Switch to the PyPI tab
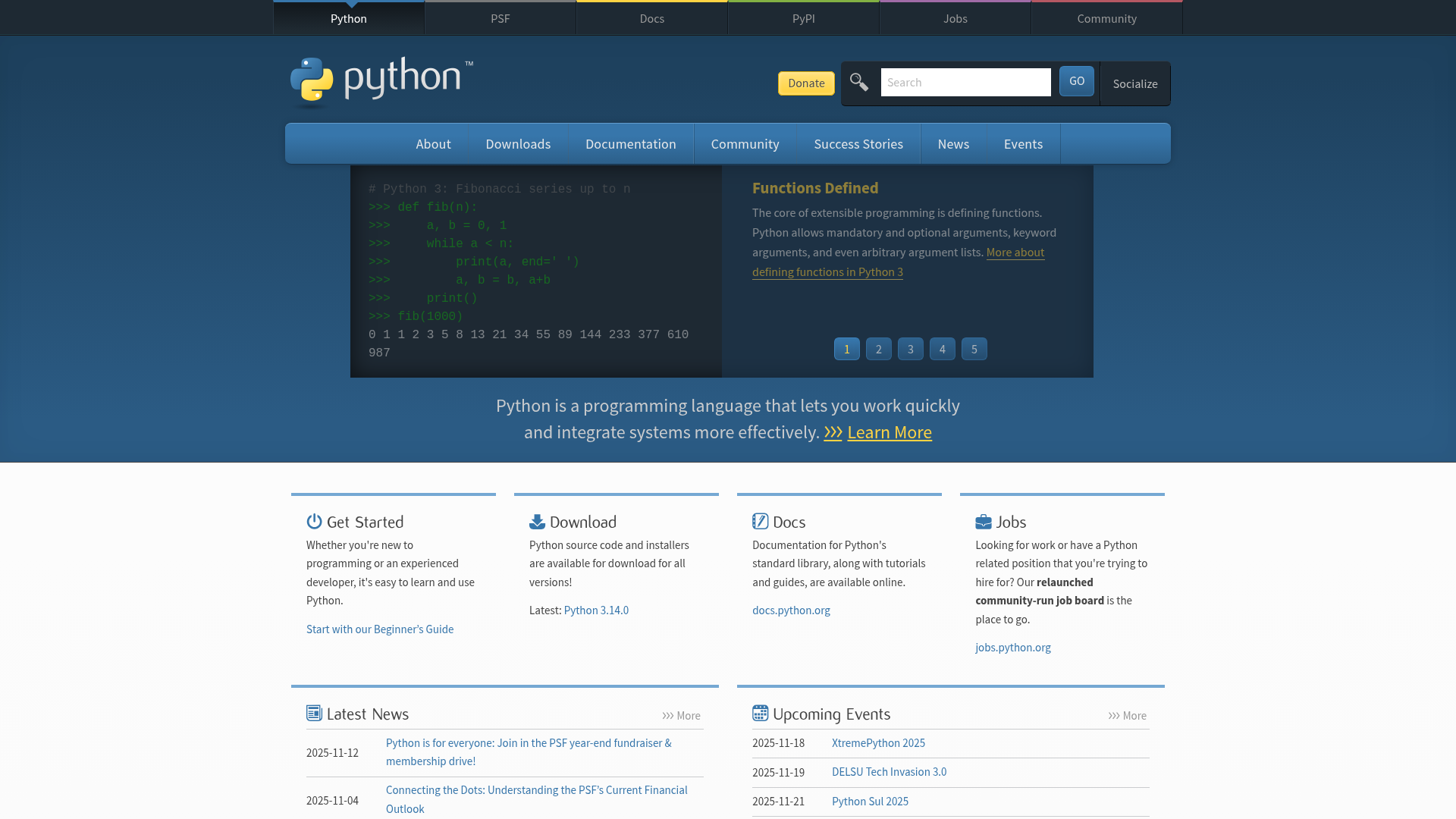The height and width of the screenshot is (819, 1456). pos(803,17)
